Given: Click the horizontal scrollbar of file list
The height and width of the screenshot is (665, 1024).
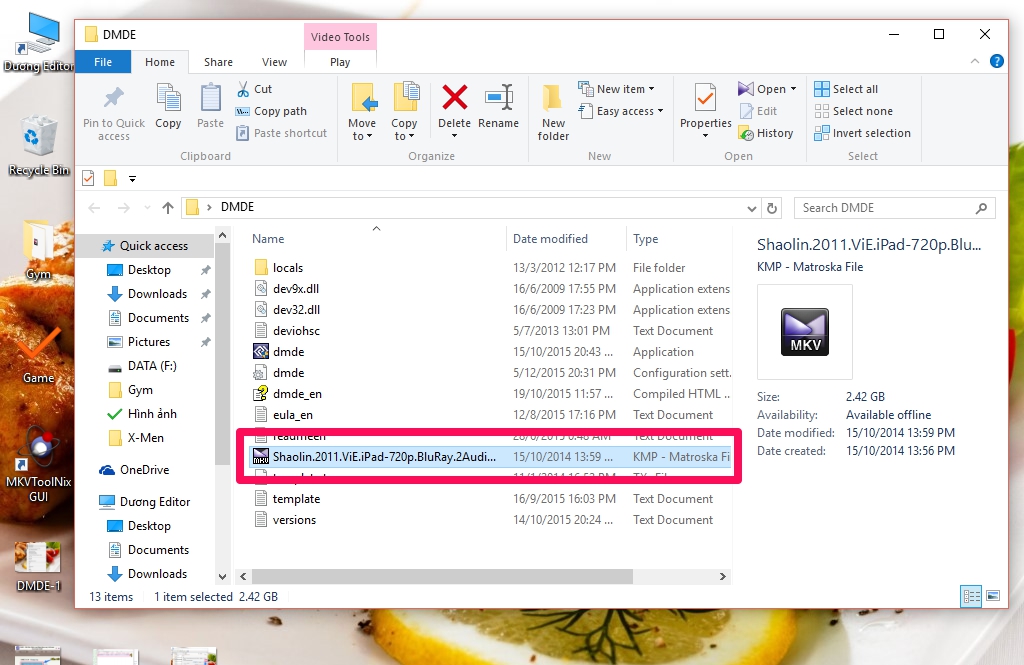Looking at the screenshot, I should coord(442,576).
